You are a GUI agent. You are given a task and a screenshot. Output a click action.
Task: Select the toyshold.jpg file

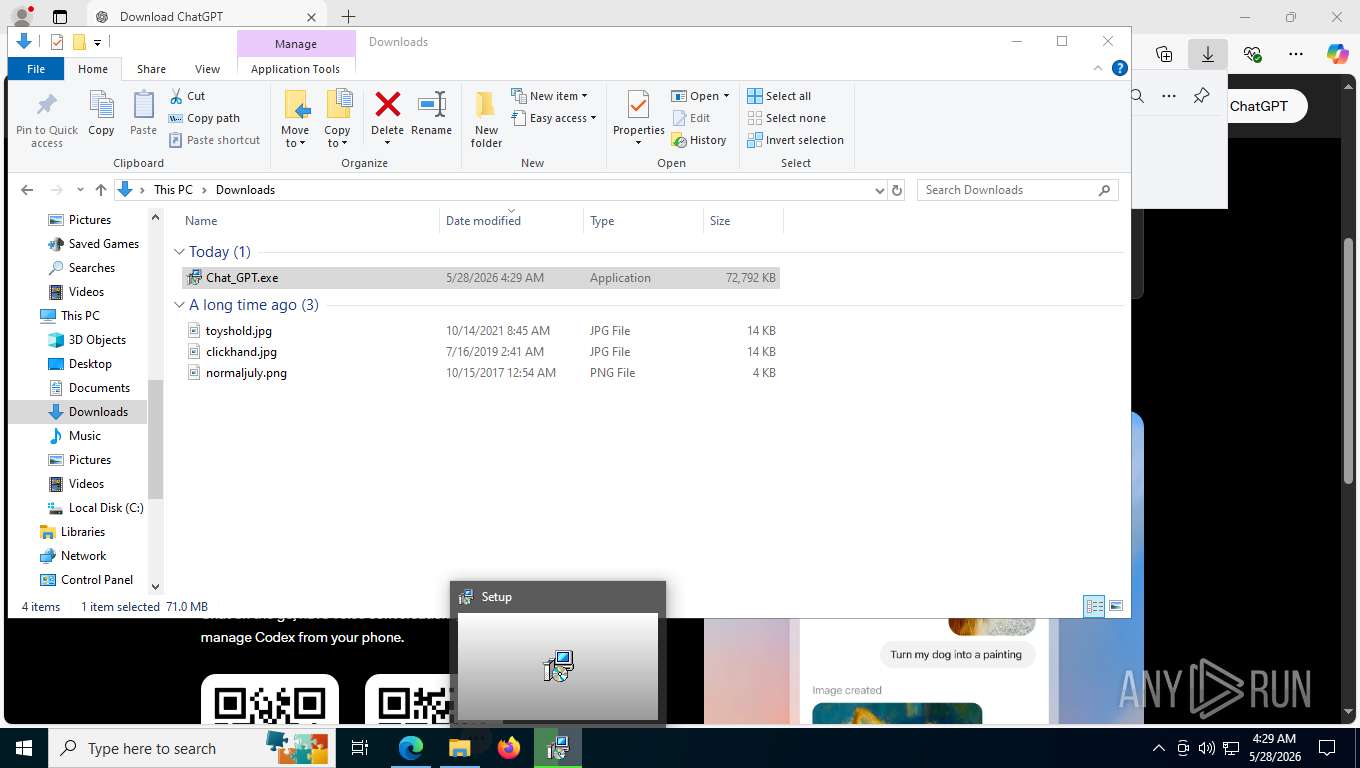[x=481, y=331]
